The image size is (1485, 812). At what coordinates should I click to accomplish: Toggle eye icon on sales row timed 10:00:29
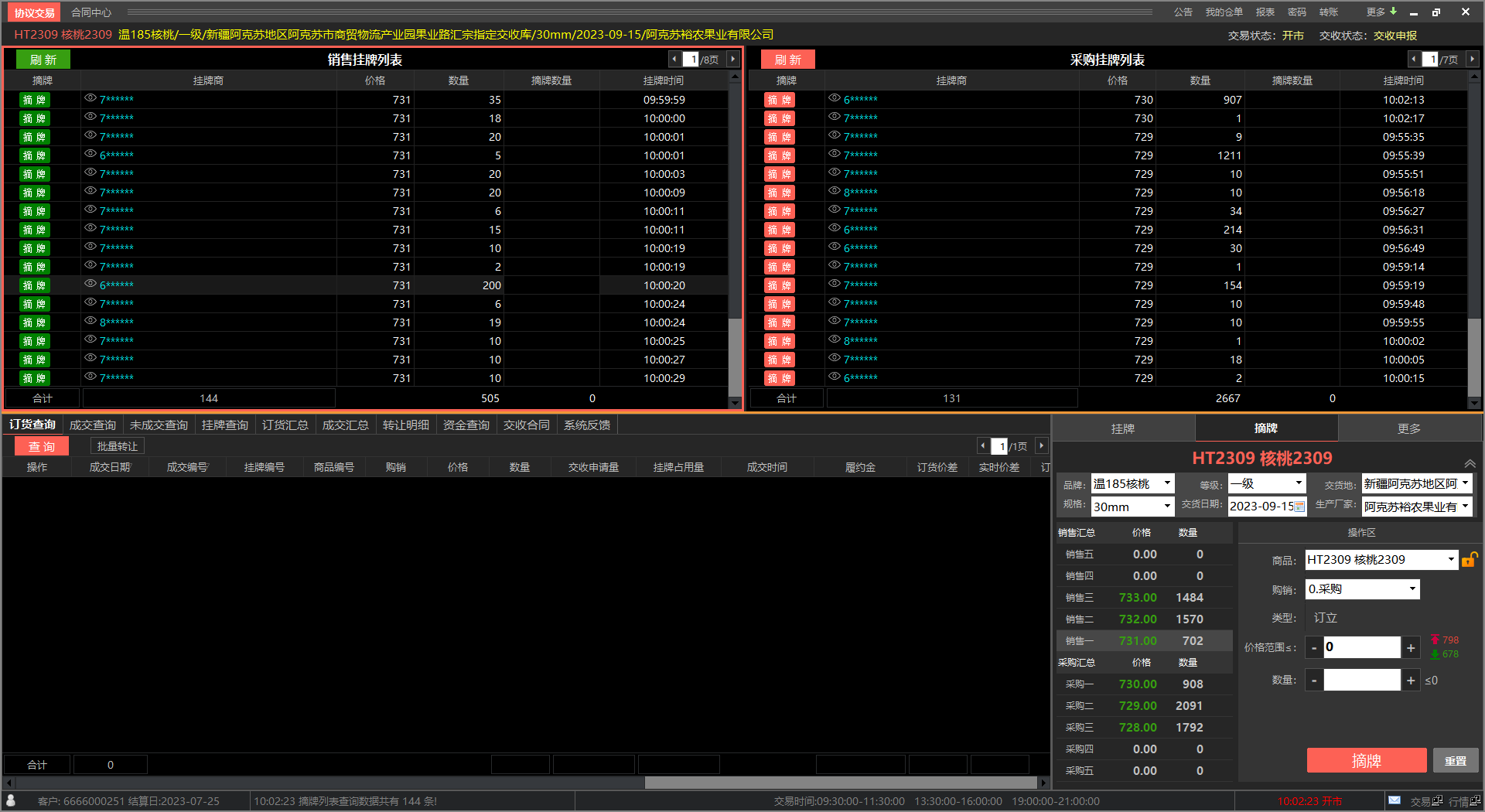(90, 377)
